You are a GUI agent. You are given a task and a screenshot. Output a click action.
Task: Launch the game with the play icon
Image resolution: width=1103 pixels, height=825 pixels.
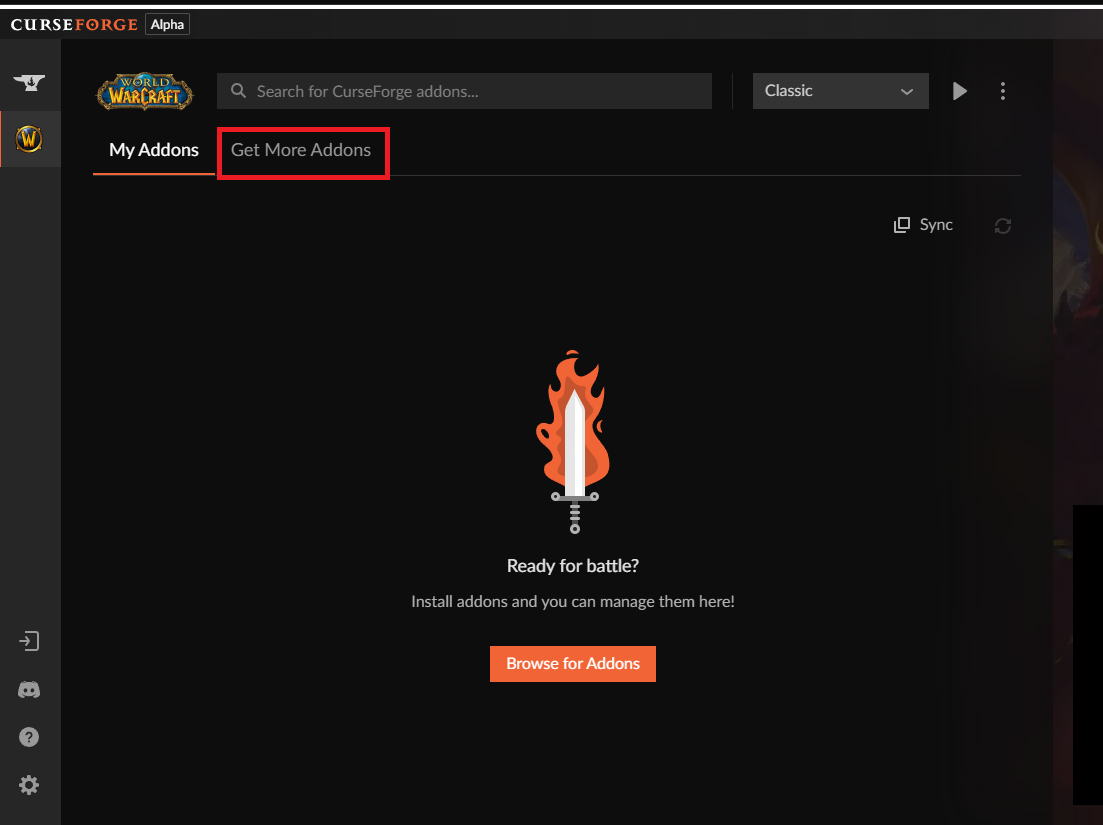[x=959, y=91]
